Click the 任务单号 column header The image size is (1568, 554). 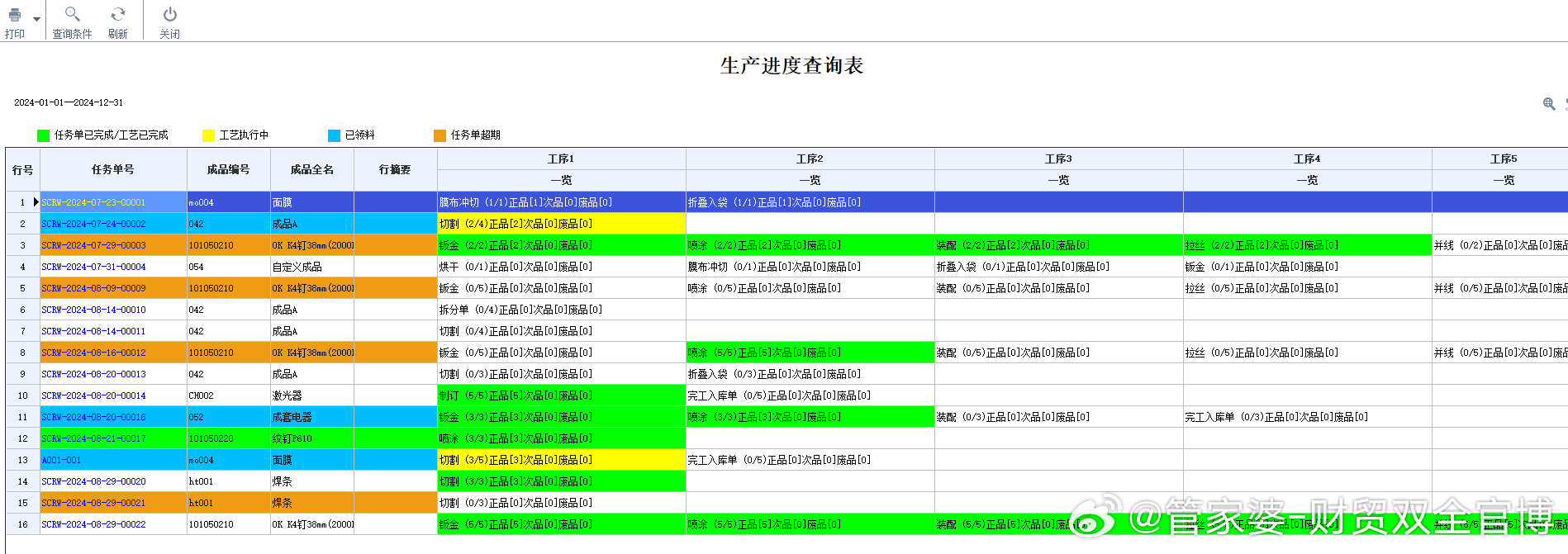click(113, 169)
